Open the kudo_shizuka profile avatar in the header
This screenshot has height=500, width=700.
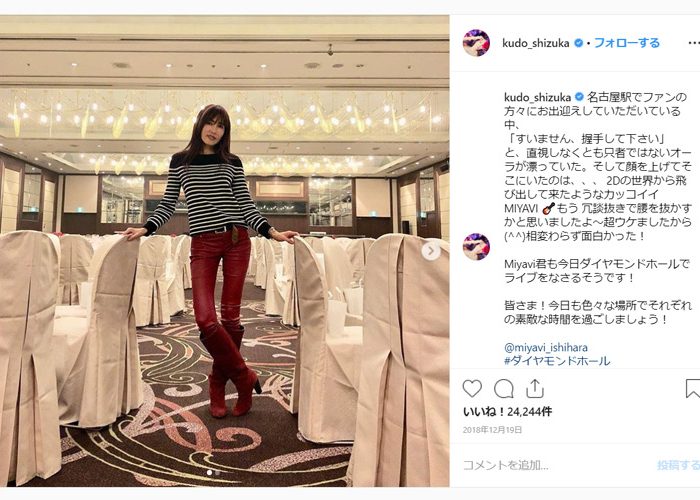(476, 43)
